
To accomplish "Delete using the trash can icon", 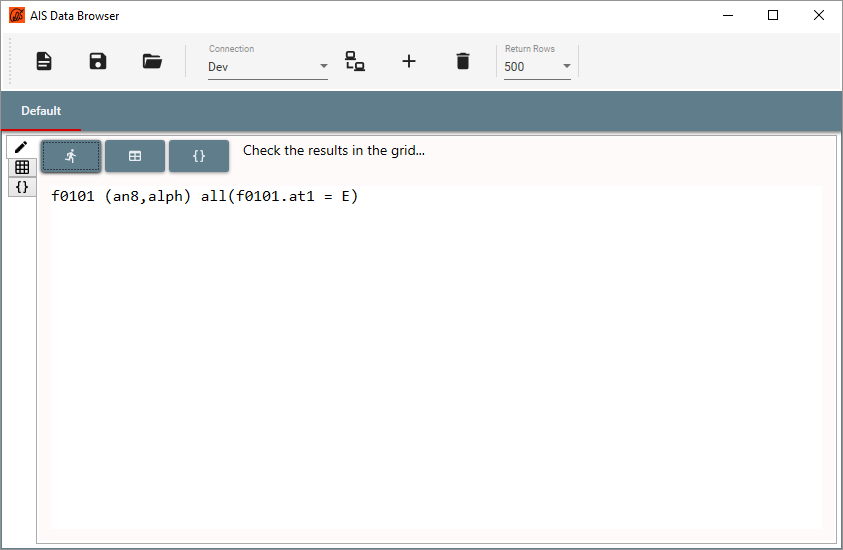I will 462,61.
